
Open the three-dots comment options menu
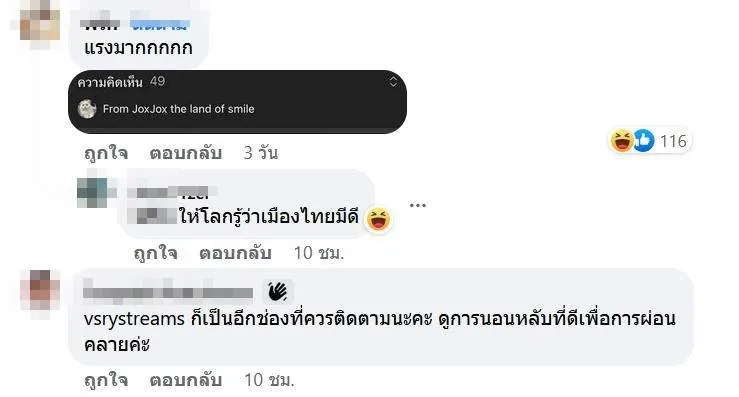point(418,205)
